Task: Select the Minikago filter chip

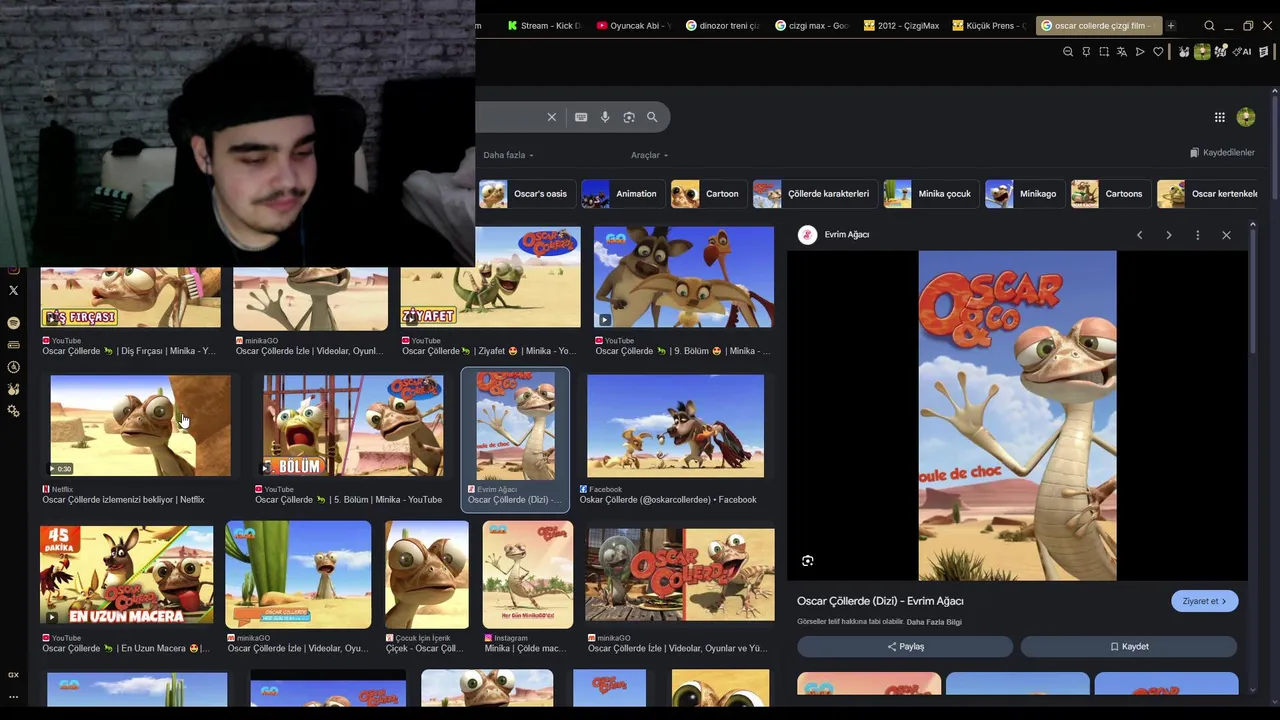Action: click(1024, 194)
